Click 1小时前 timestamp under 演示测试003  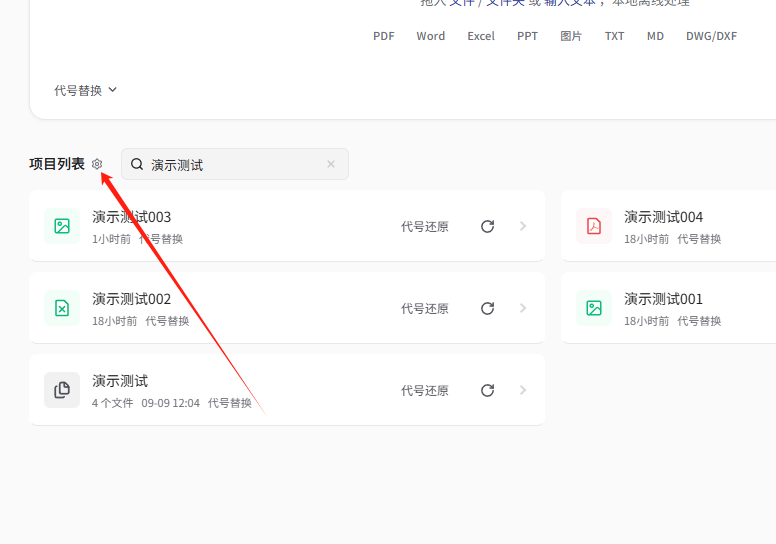[111, 239]
